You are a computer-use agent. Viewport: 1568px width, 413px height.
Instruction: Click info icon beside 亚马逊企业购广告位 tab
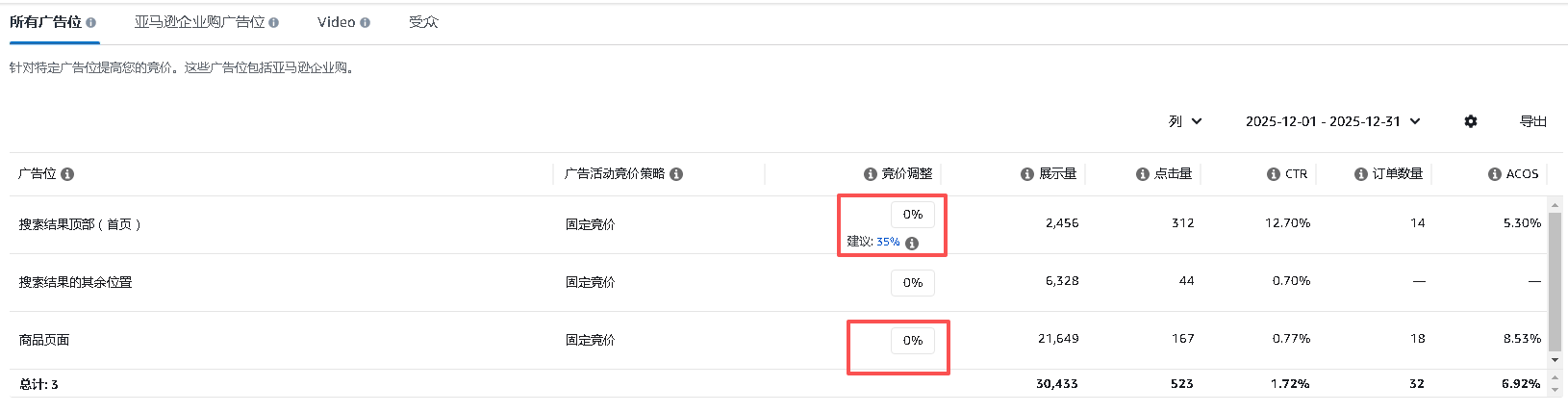tap(274, 22)
